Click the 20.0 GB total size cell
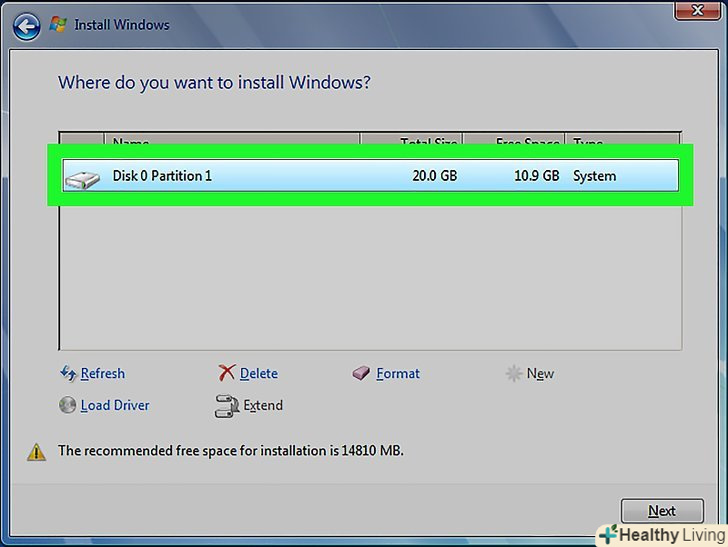This screenshot has width=728, height=547. pyautogui.click(x=435, y=176)
